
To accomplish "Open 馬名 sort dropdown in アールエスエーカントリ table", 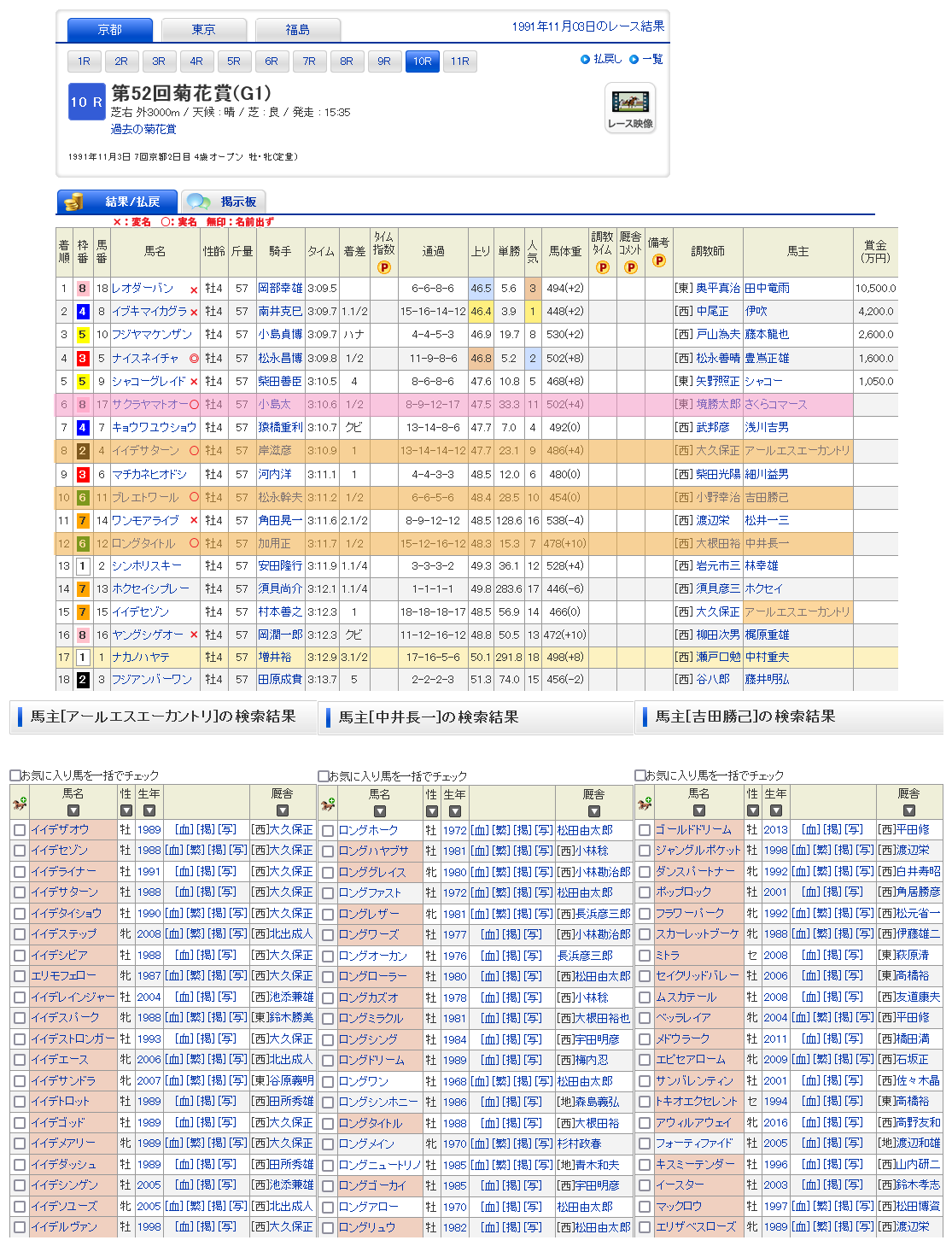I will [73, 810].
